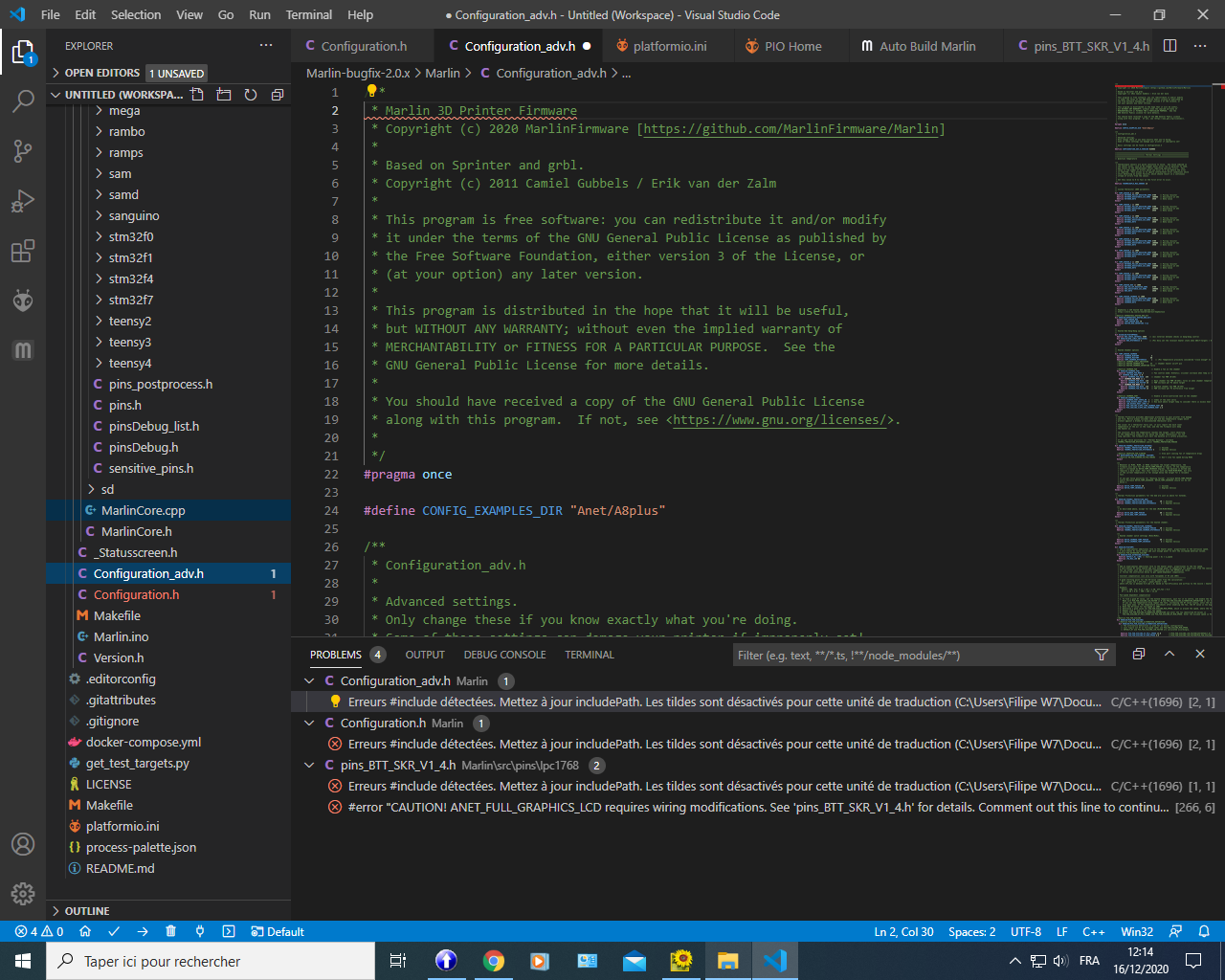Viewport: 1225px width, 980px height.
Task: Click PlatformIO upload arrow in status bar
Action: (x=143, y=931)
